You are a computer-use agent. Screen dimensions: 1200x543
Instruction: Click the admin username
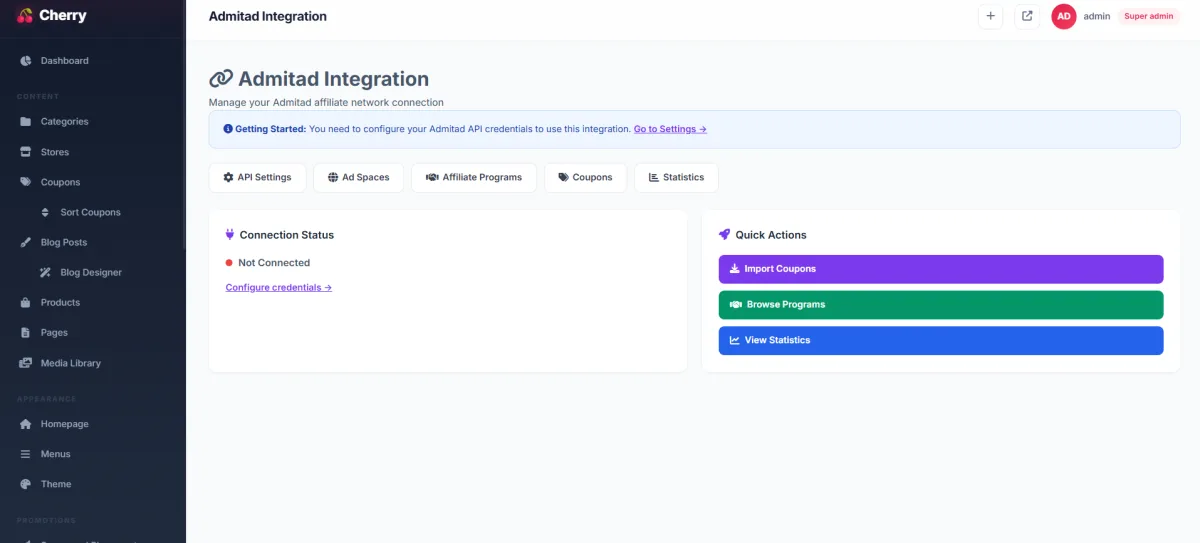click(x=1097, y=16)
